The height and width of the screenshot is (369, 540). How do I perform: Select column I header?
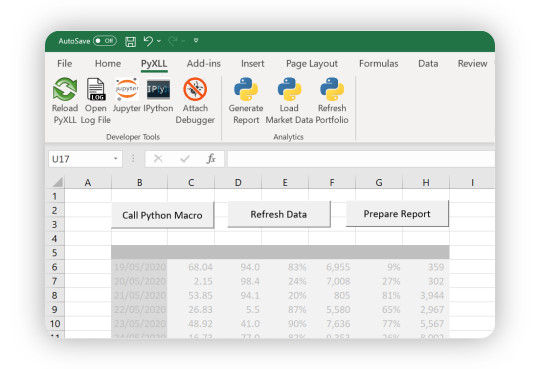coord(472,182)
